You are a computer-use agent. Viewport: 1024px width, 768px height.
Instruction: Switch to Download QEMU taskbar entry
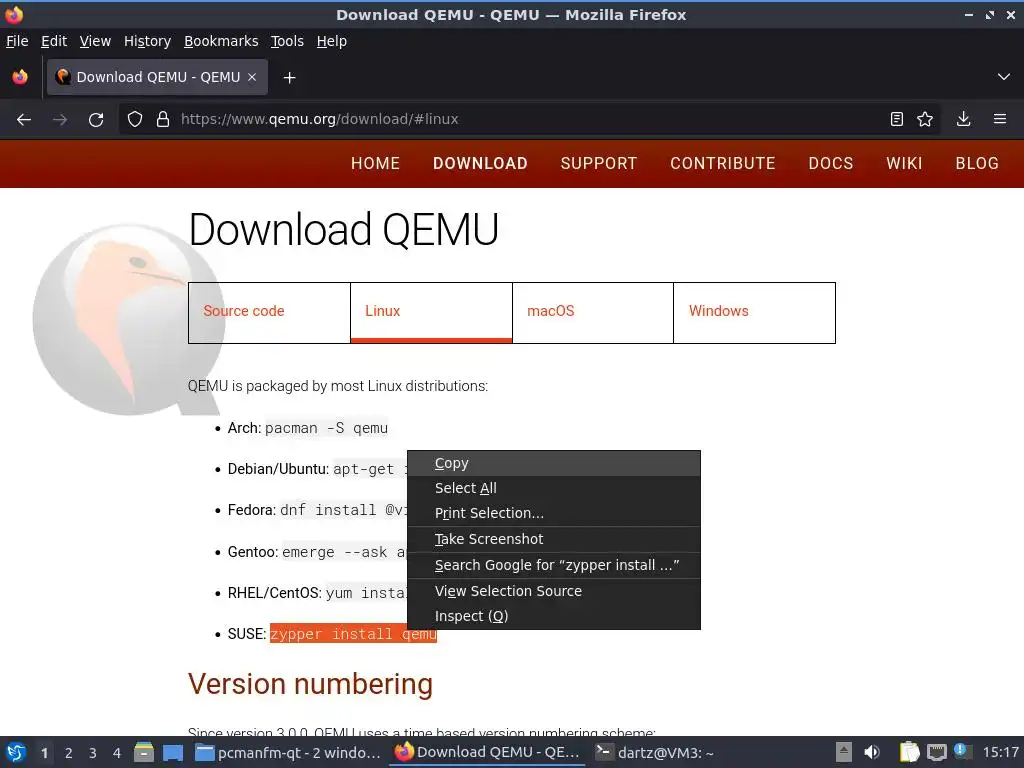point(487,752)
